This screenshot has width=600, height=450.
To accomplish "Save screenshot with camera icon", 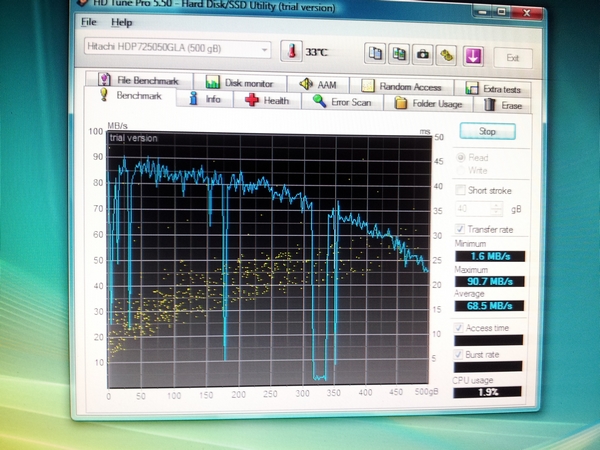I will [422, 55].
